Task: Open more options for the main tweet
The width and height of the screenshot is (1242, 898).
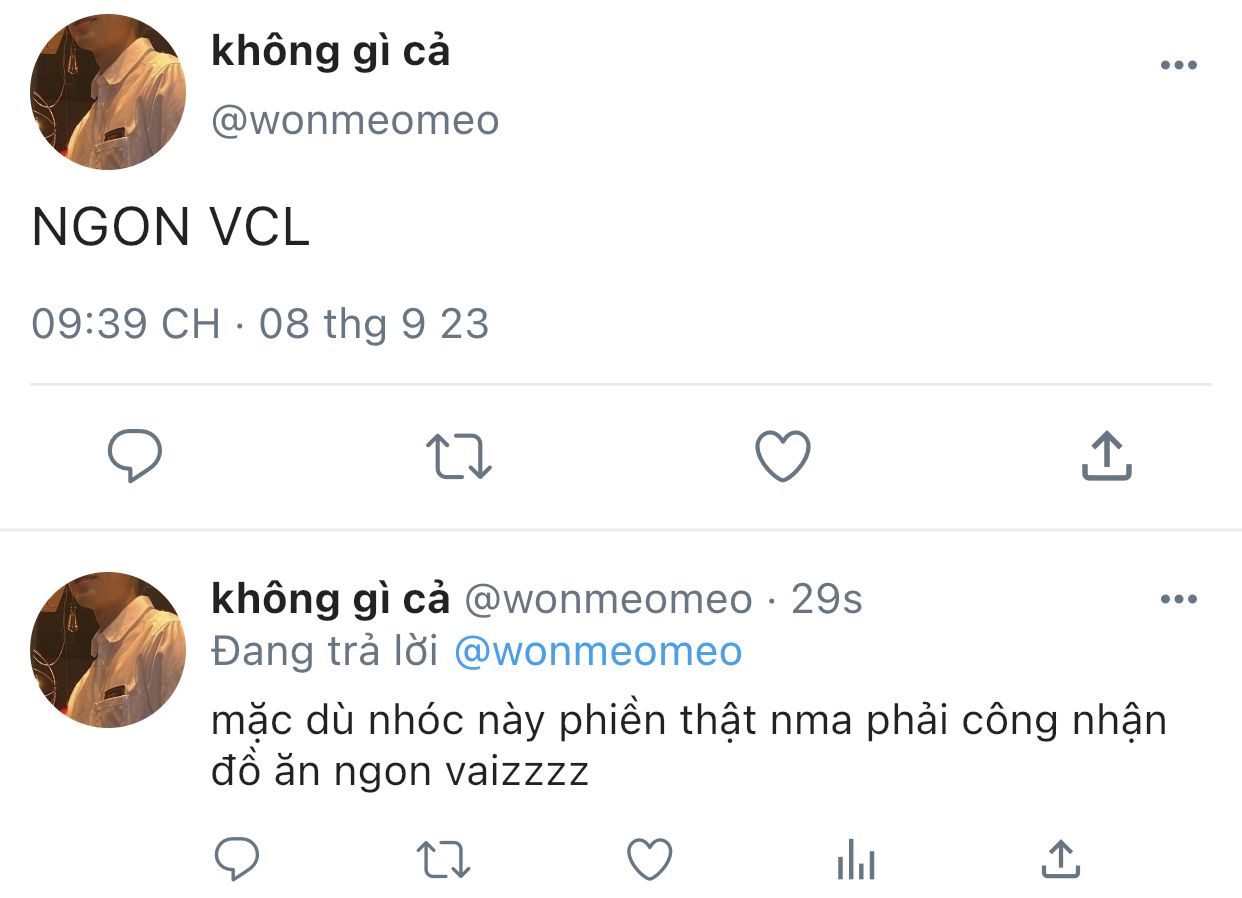Action: (1178, 66)
